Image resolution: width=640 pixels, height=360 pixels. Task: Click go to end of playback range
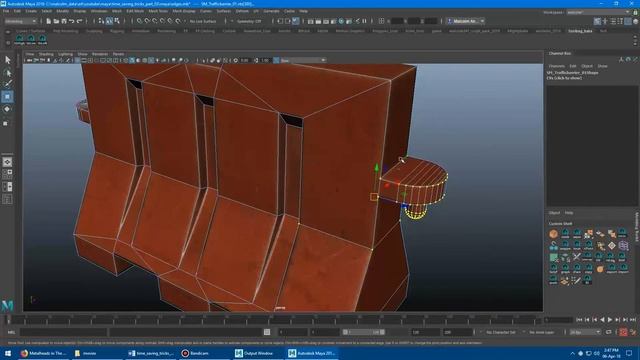(x=633, y=320)
